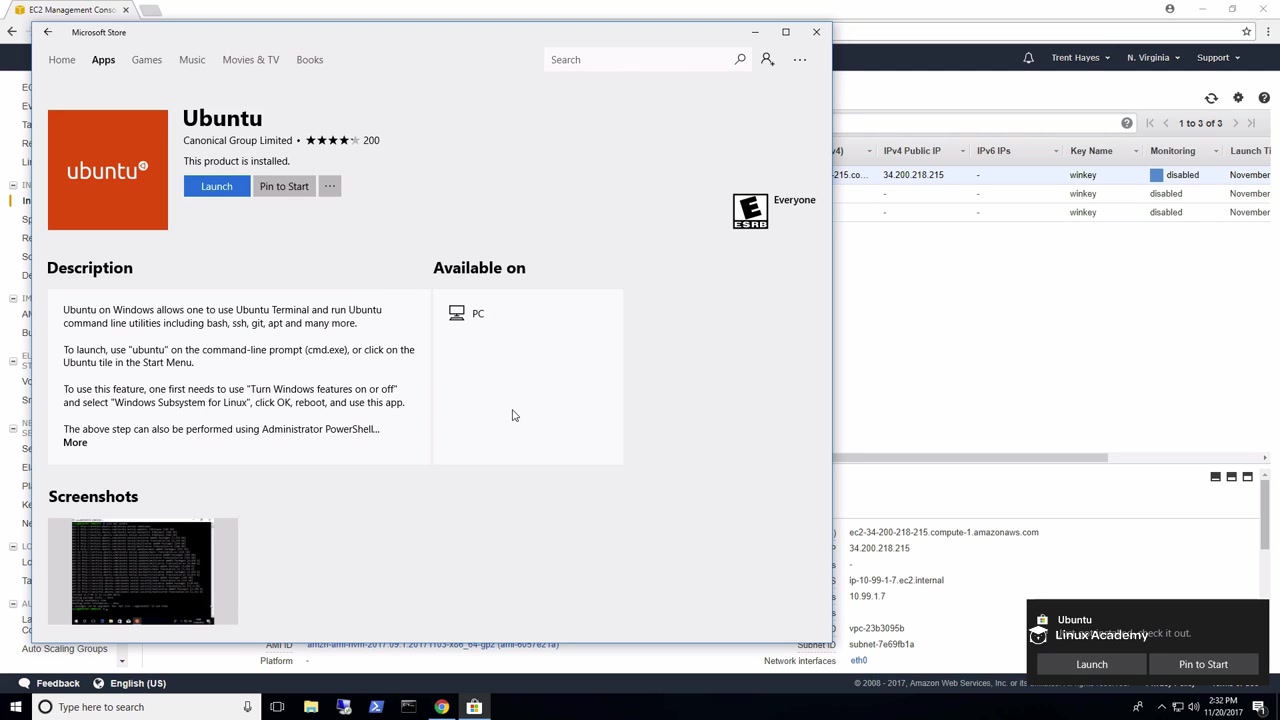Open the Action Center notifications icon
1280x720 pixels.
1259,707
